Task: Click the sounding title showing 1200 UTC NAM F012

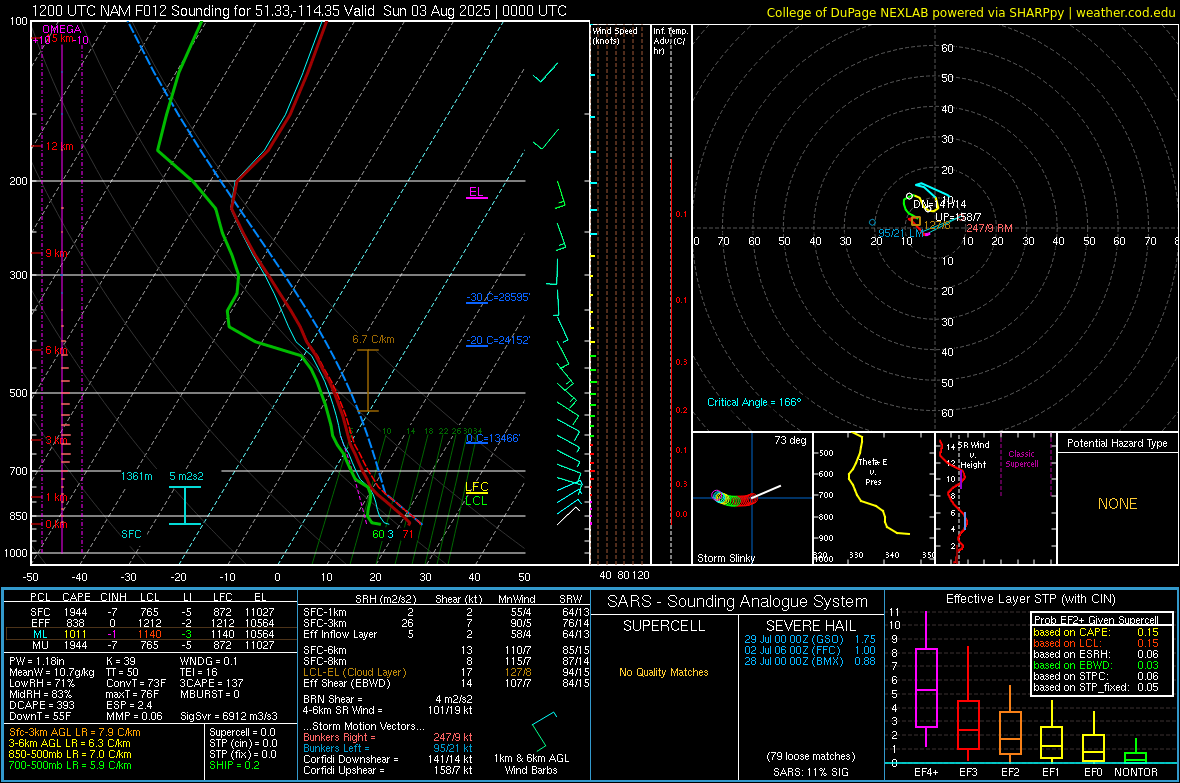Action: (x=300, y=11)
